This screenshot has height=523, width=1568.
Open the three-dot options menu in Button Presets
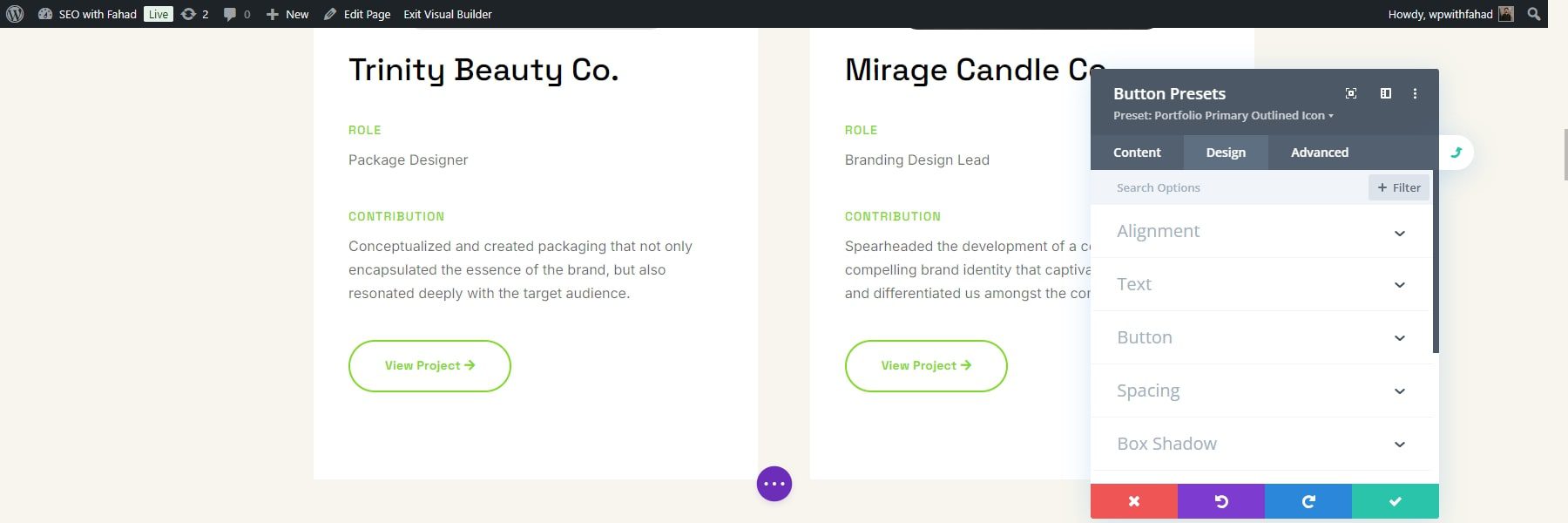[1416, 93]
